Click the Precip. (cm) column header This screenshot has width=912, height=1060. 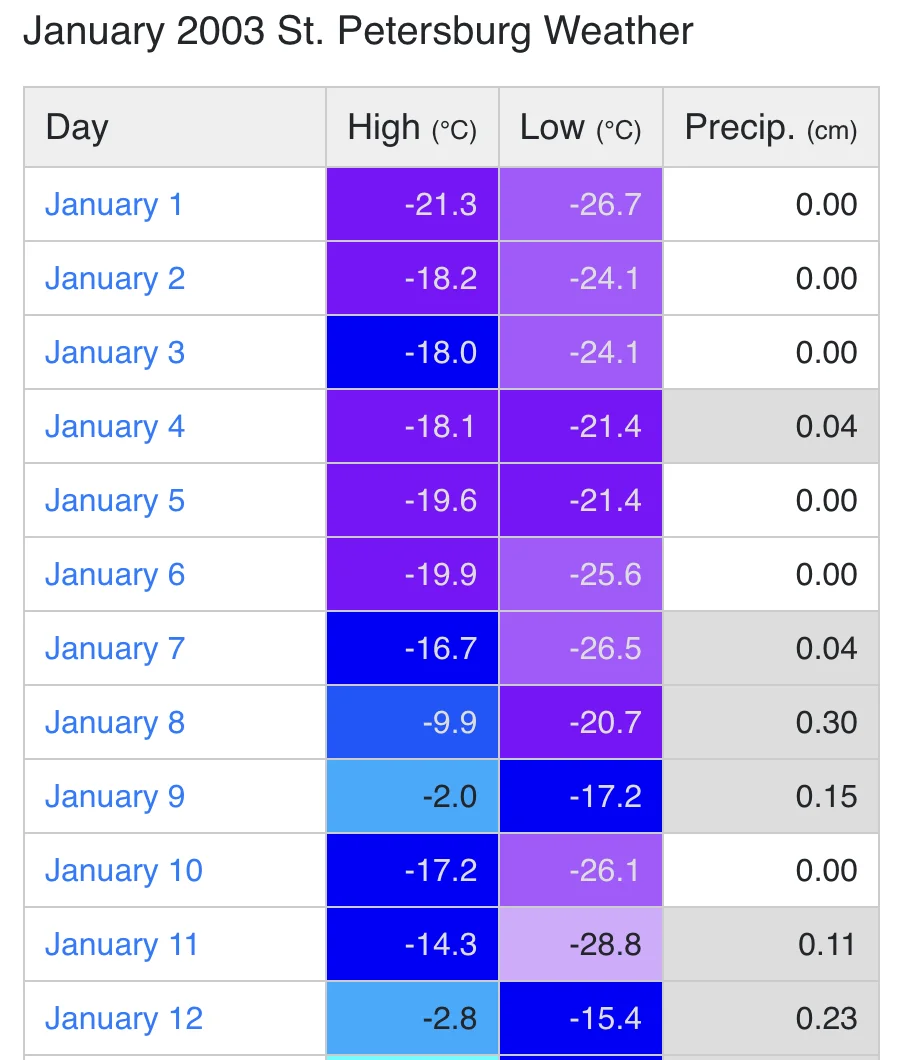coord(771,127)
